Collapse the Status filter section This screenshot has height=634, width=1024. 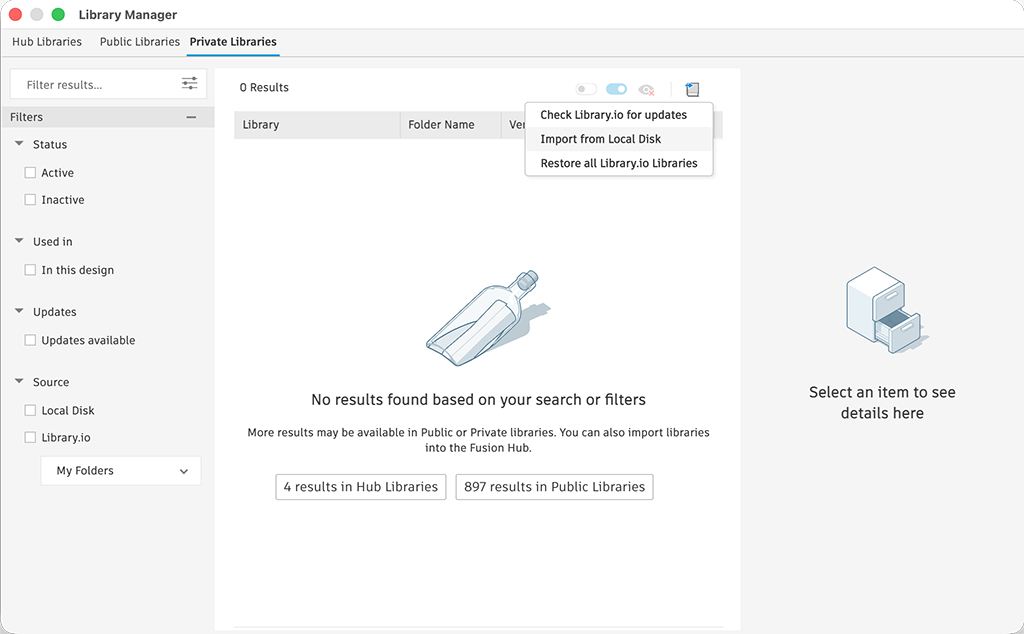(x=19, y=144)
